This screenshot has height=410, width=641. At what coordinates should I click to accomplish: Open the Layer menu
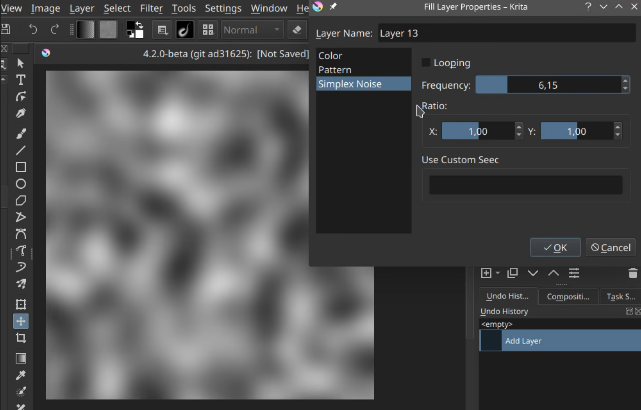(82, 8)
